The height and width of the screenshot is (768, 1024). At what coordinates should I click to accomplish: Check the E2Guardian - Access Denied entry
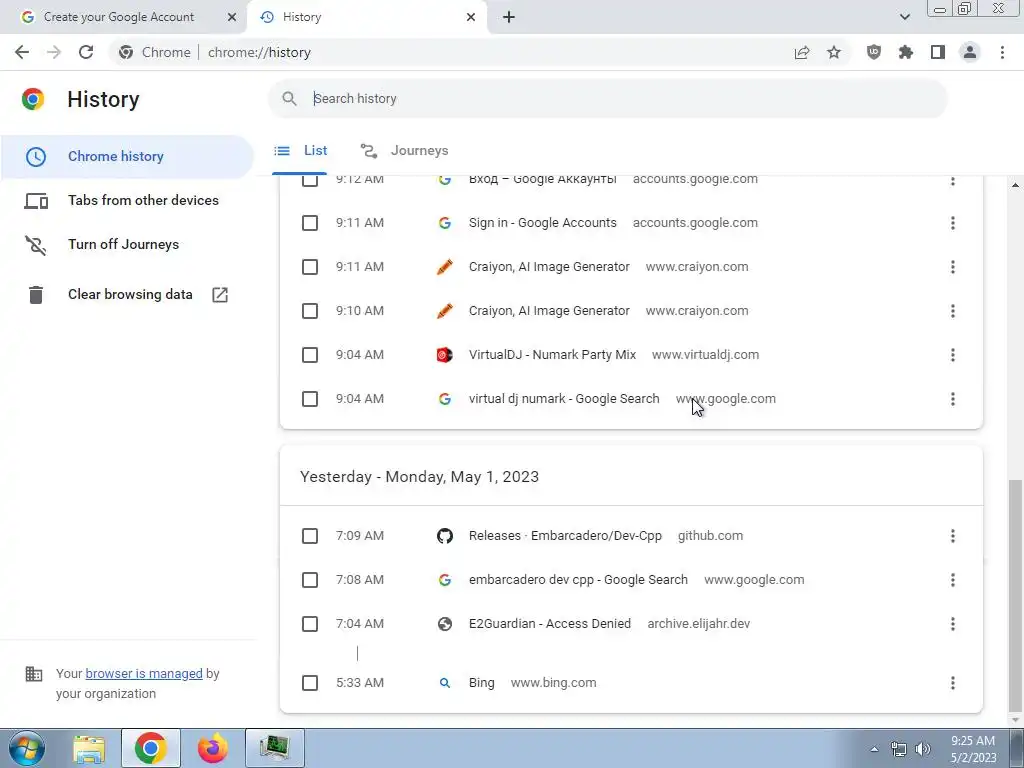pyautogui.click(x=310, y=624)
